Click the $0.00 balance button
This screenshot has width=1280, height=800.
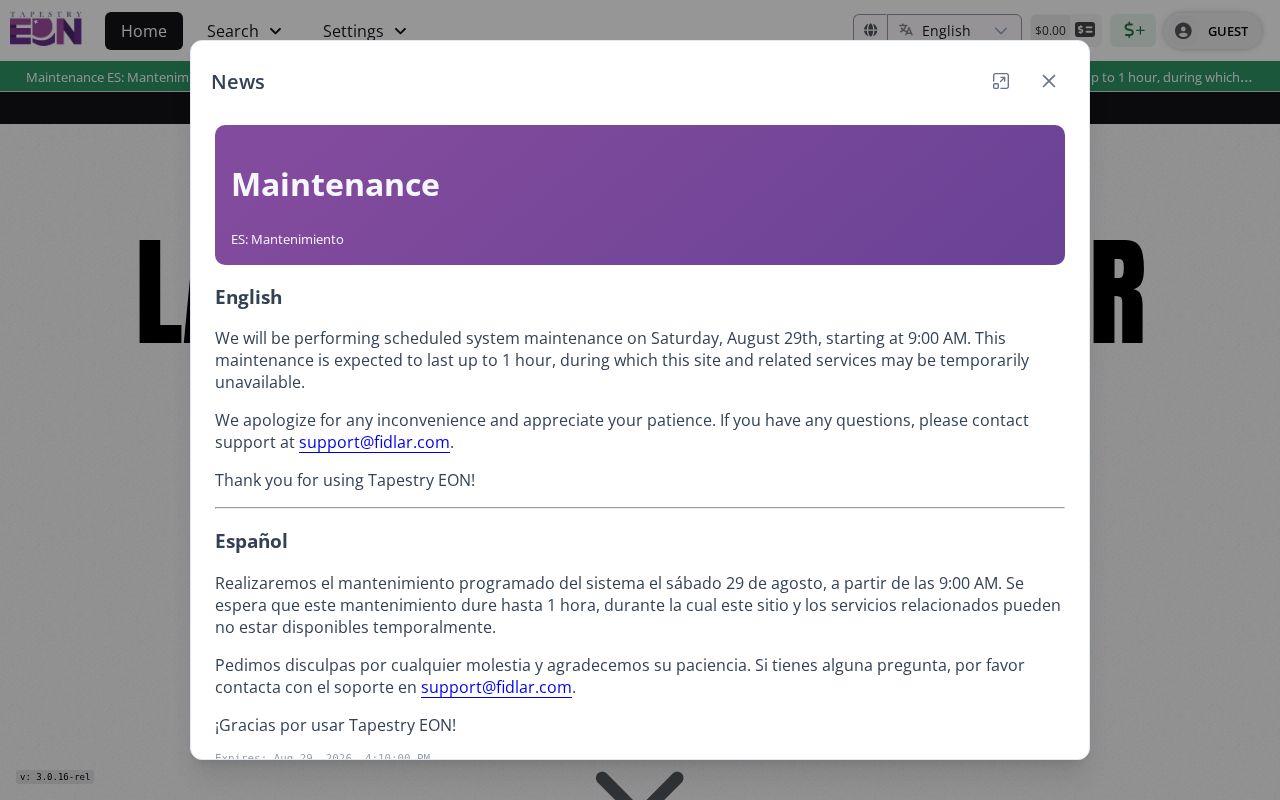click(x=1065, y=31)
